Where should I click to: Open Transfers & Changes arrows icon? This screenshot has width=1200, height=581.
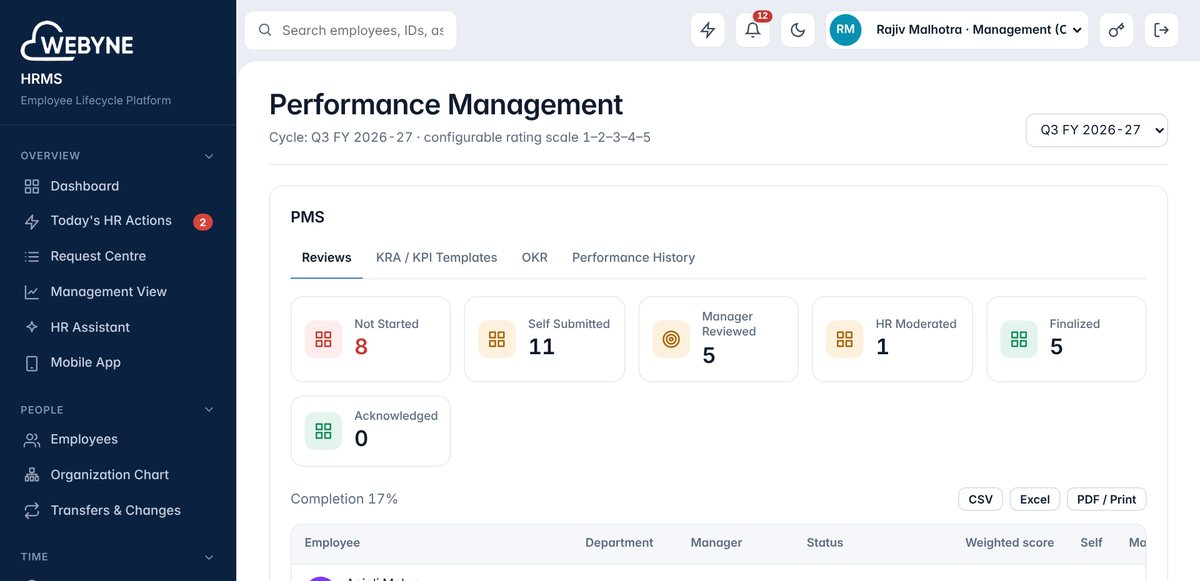(x=32, y=511)
